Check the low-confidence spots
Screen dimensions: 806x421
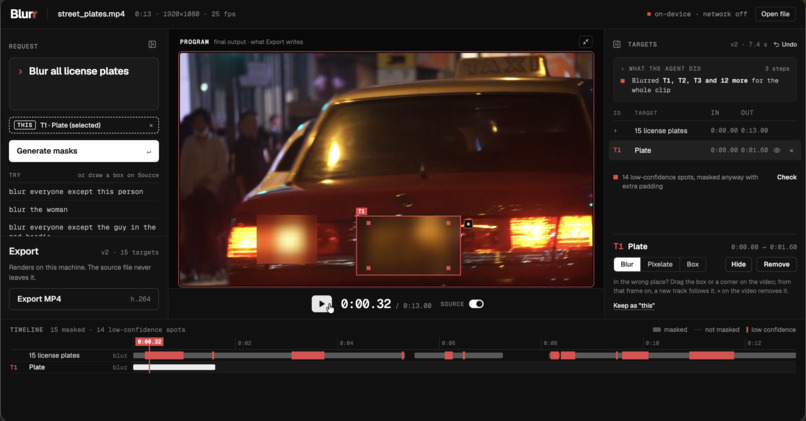coord(786,177)
